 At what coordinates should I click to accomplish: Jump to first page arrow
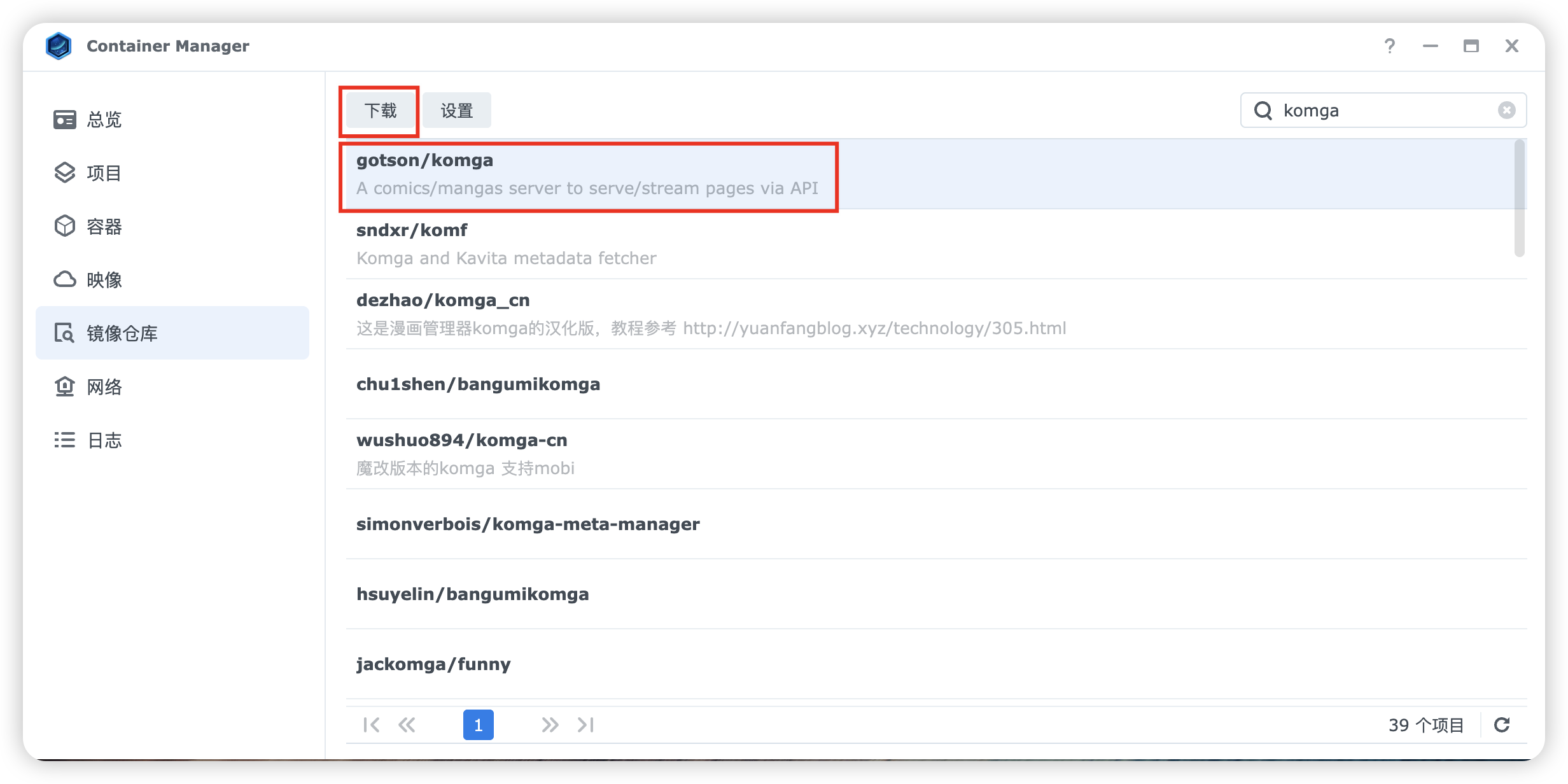pyautogui.click(x=371, y=725)
